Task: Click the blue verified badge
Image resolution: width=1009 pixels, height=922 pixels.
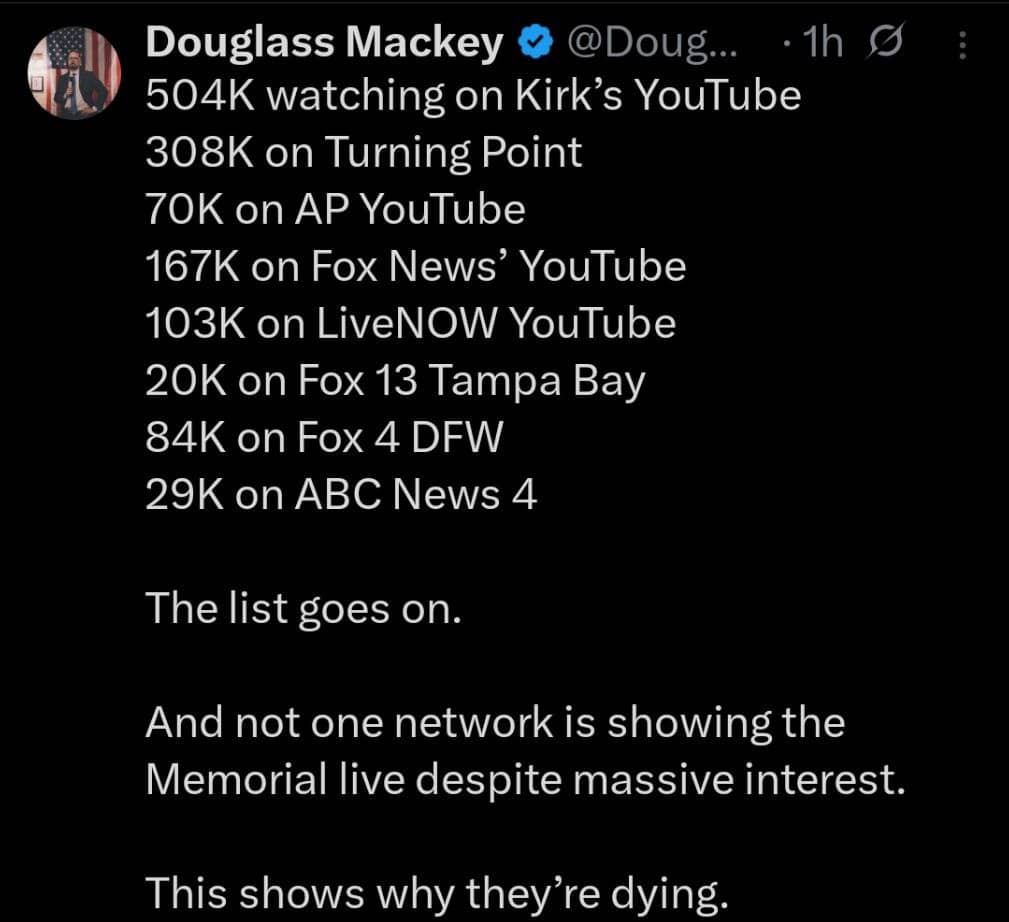Action: pyautogui.click(x=535, y=42)
